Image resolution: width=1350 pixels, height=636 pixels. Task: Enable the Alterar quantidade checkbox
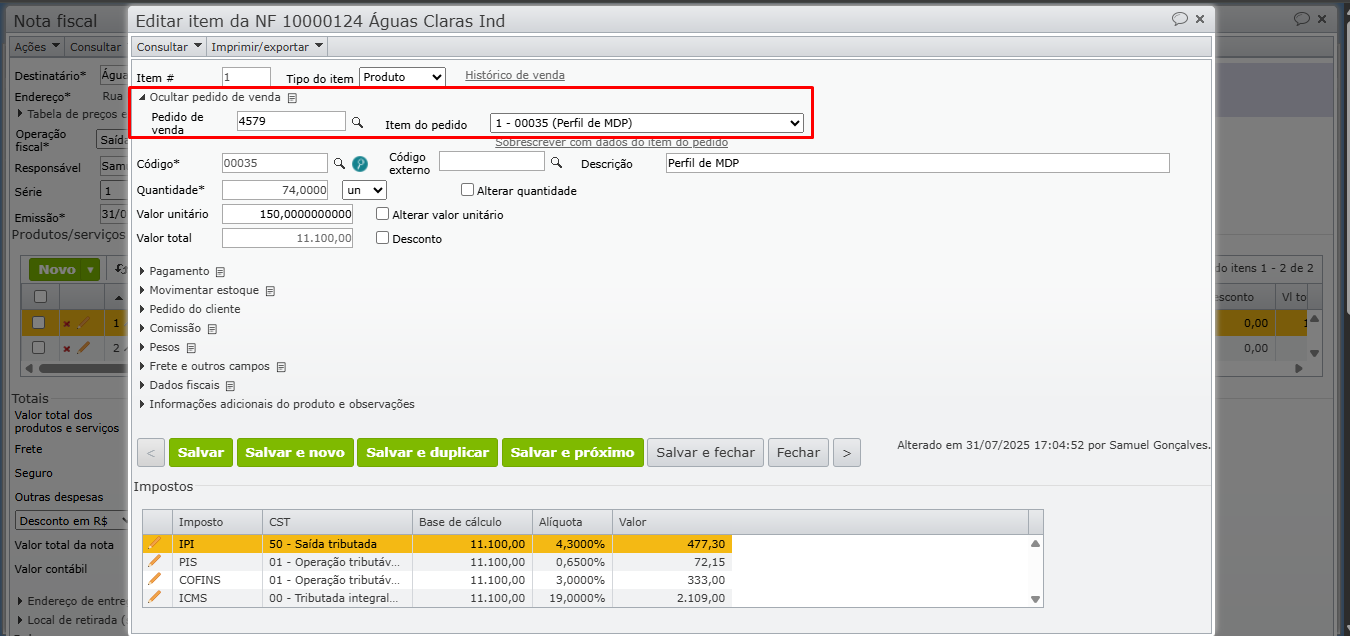click(467, 190)
